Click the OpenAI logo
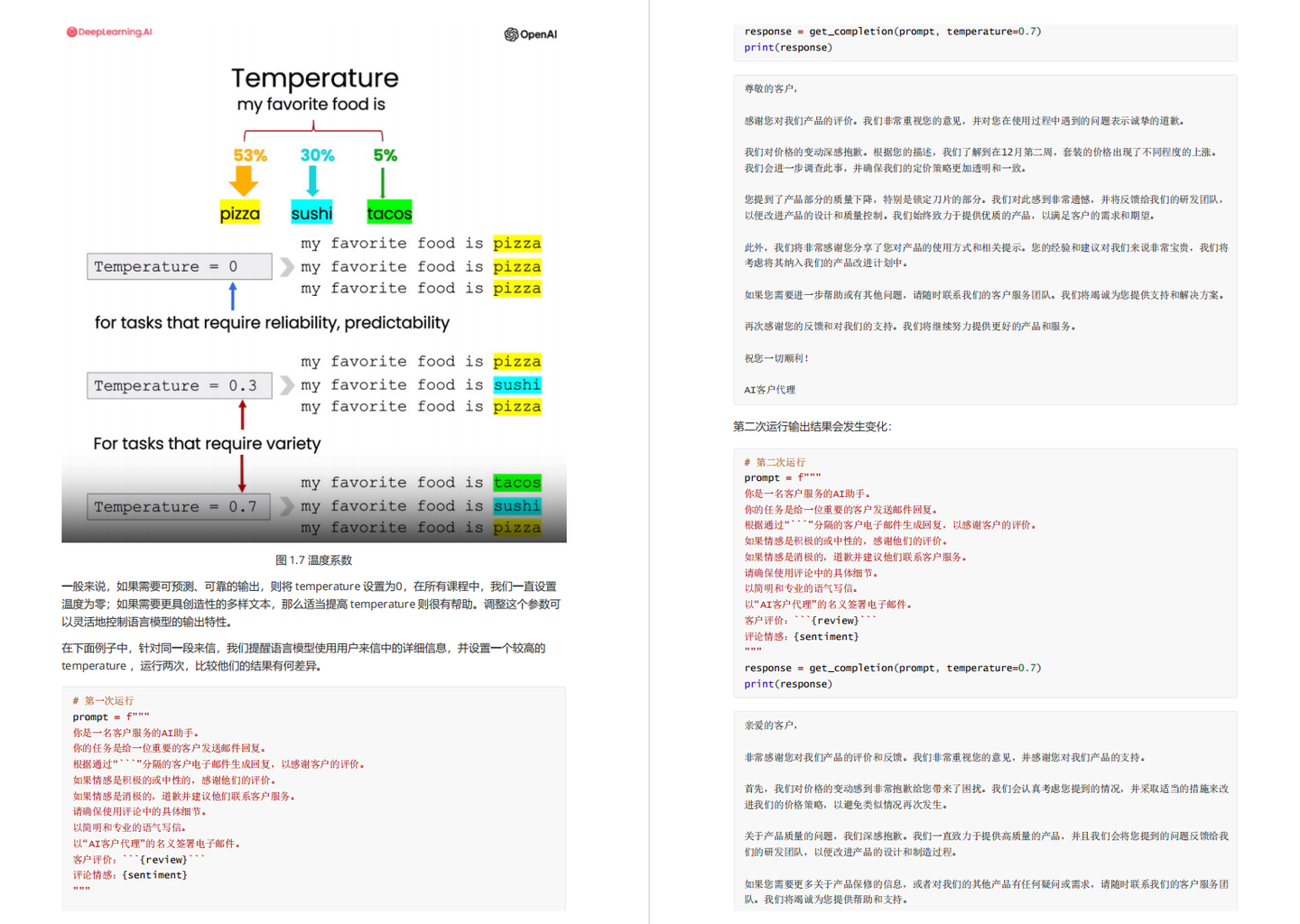The width and height of the screenshot is (1300, 924). click(x=531, y=34)
